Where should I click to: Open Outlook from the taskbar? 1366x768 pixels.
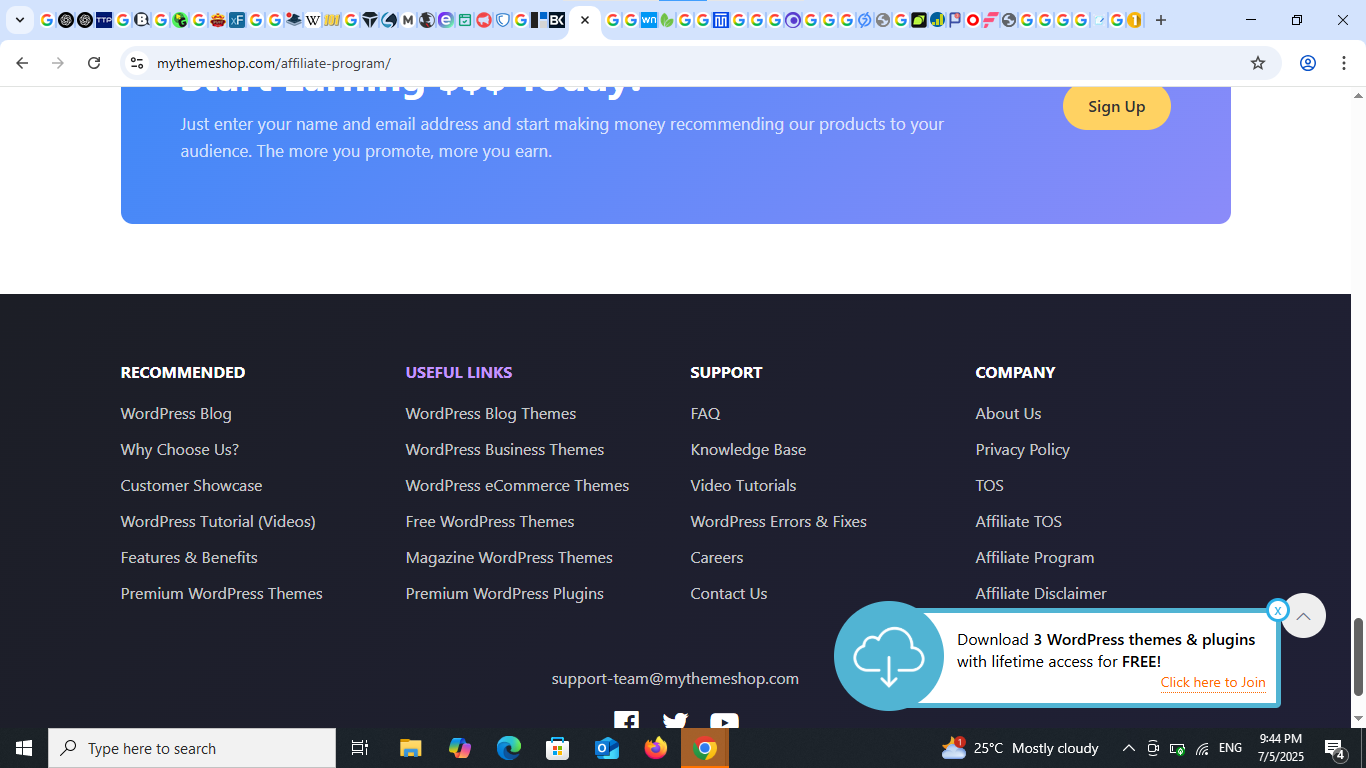(607, 748)
